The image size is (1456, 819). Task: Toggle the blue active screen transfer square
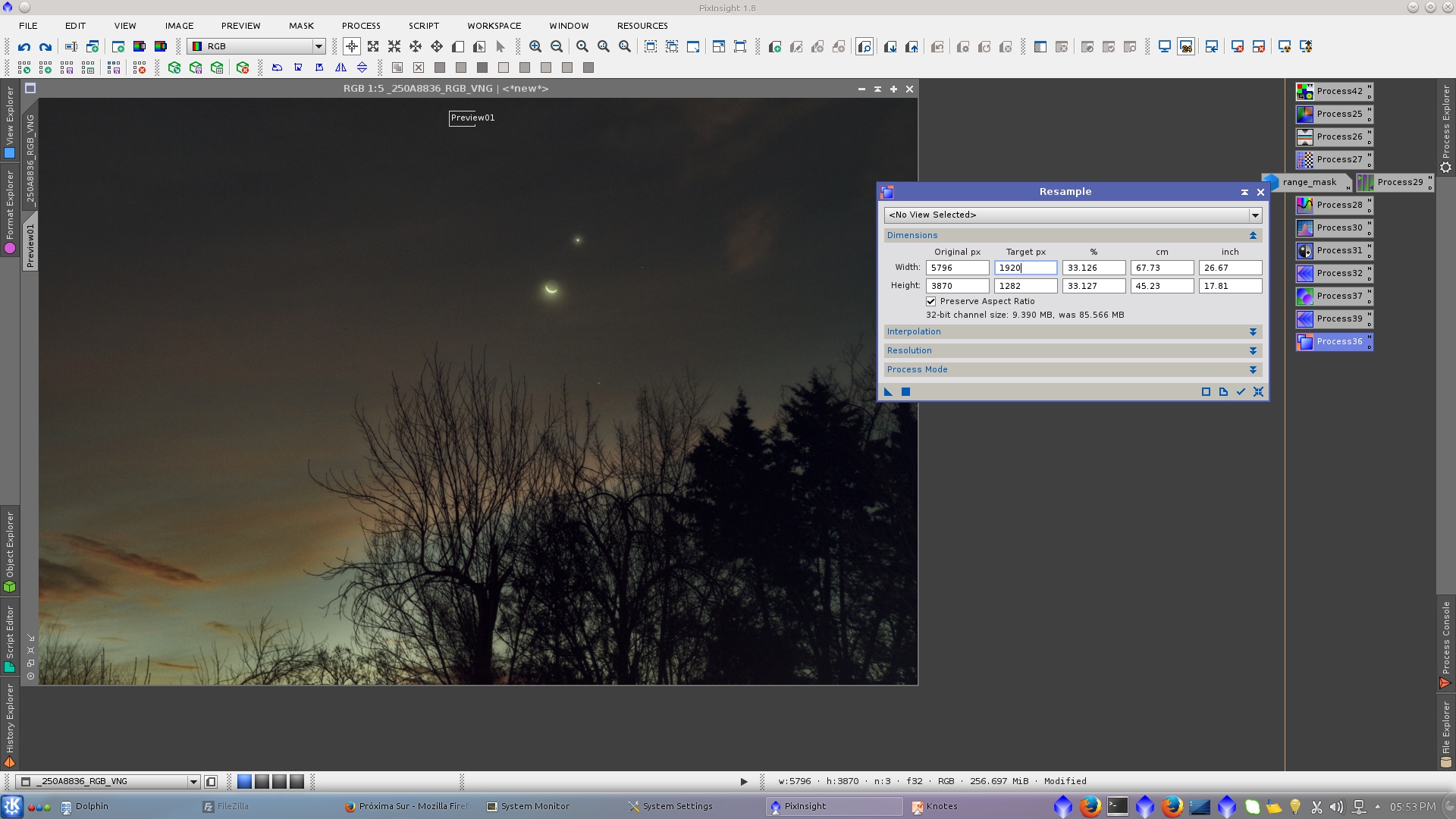(x=244, y=781)
